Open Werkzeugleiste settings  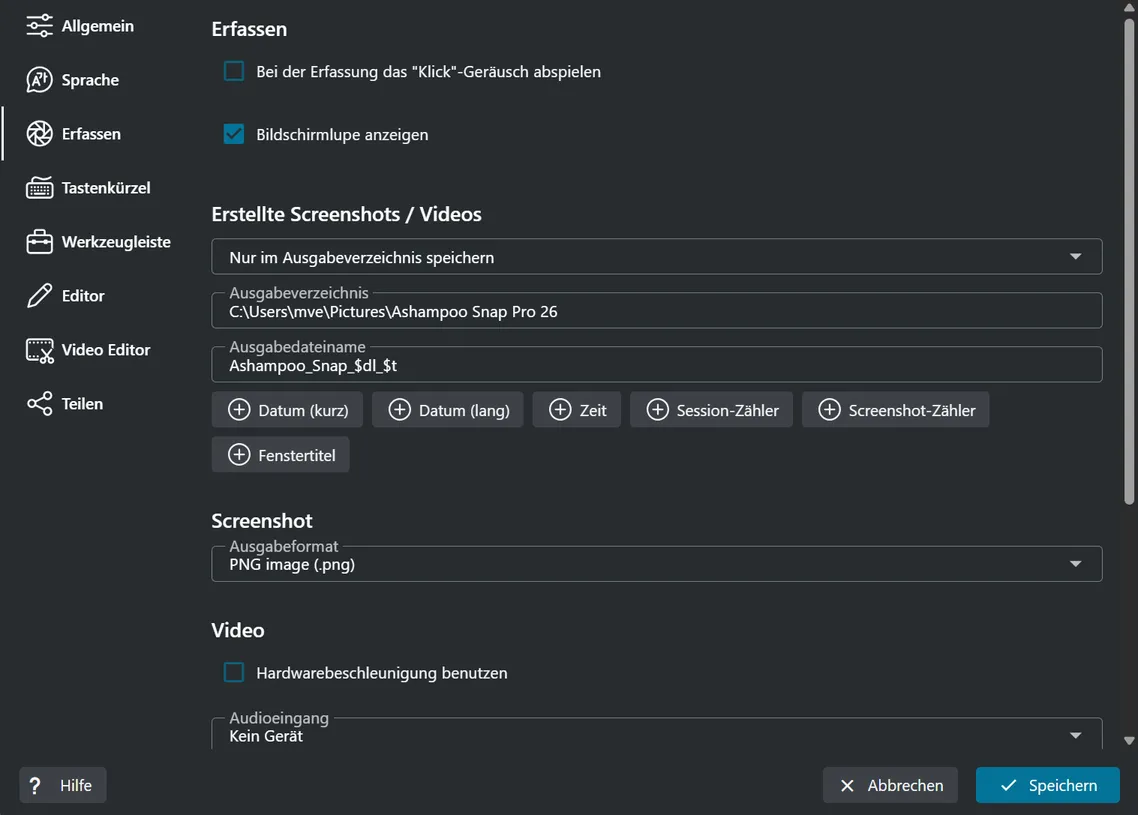click(116, 242)
